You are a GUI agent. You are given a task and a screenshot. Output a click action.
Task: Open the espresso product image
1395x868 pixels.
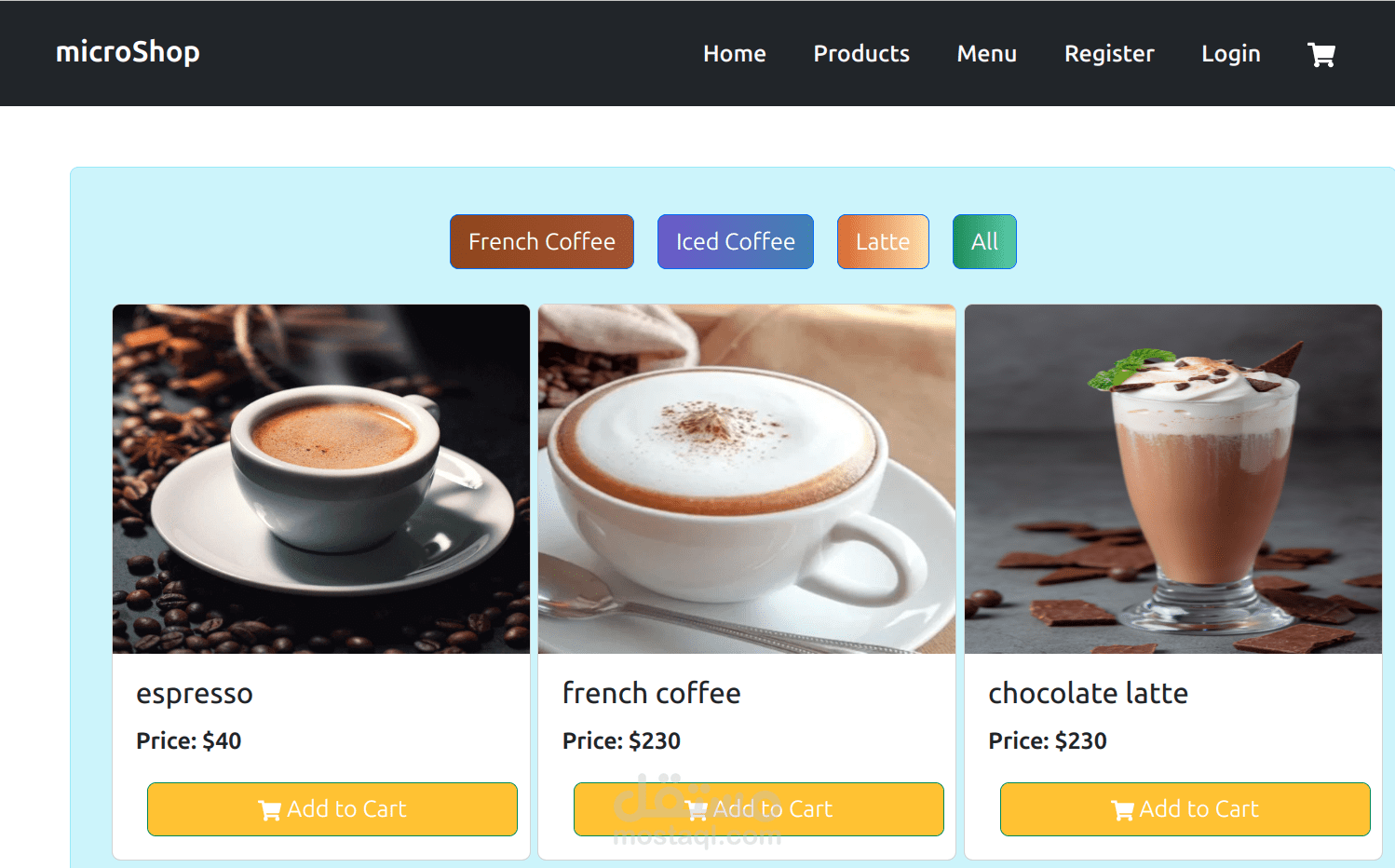point(321,479)
